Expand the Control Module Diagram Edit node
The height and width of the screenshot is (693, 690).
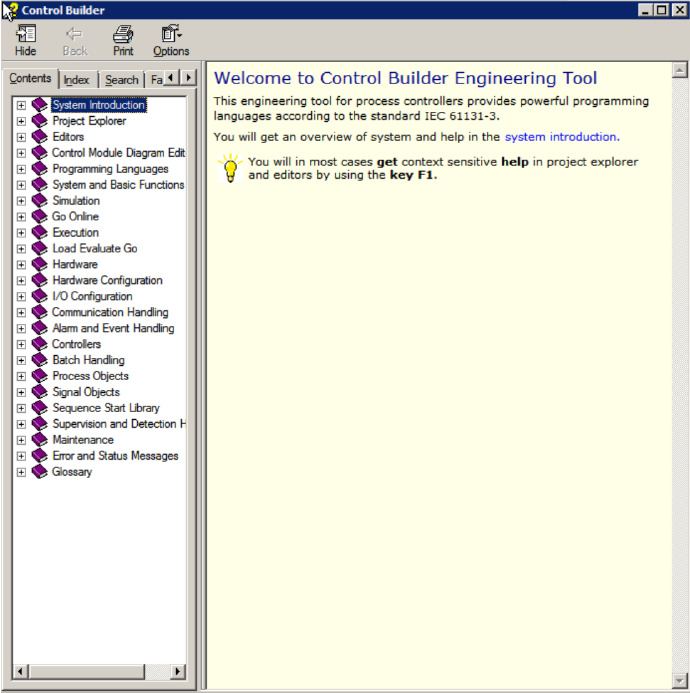tap(21, 153)
